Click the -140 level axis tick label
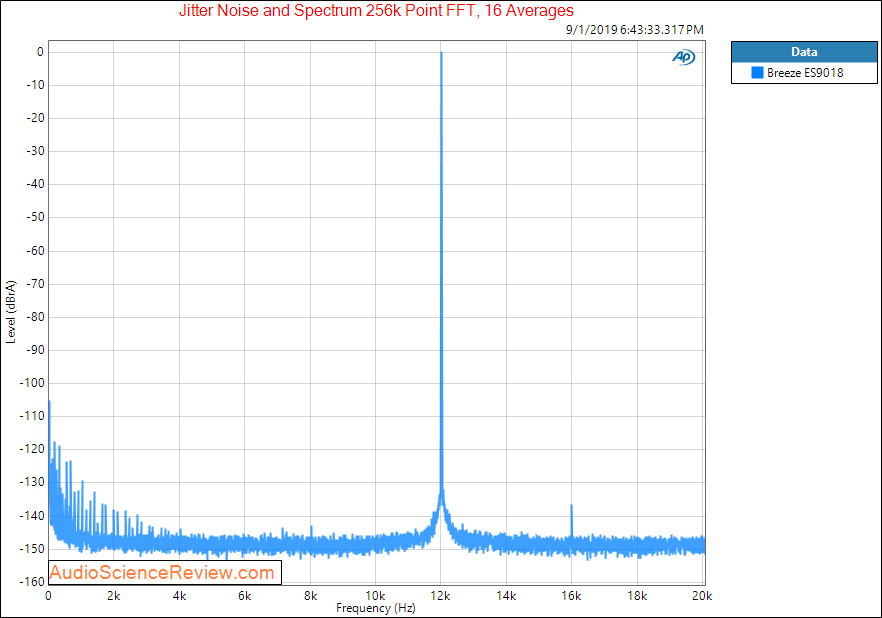 click(32, 516)
